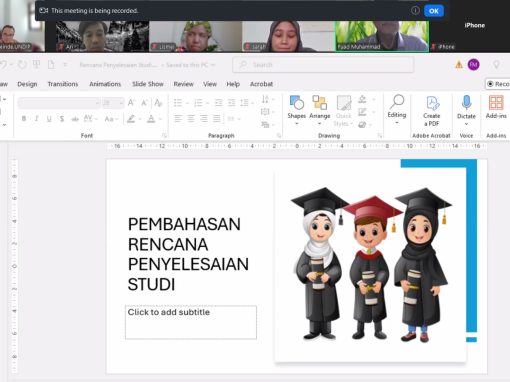Open the View tab
The image size is (510, 382).
pyautogui.click(x=210, y=84)
